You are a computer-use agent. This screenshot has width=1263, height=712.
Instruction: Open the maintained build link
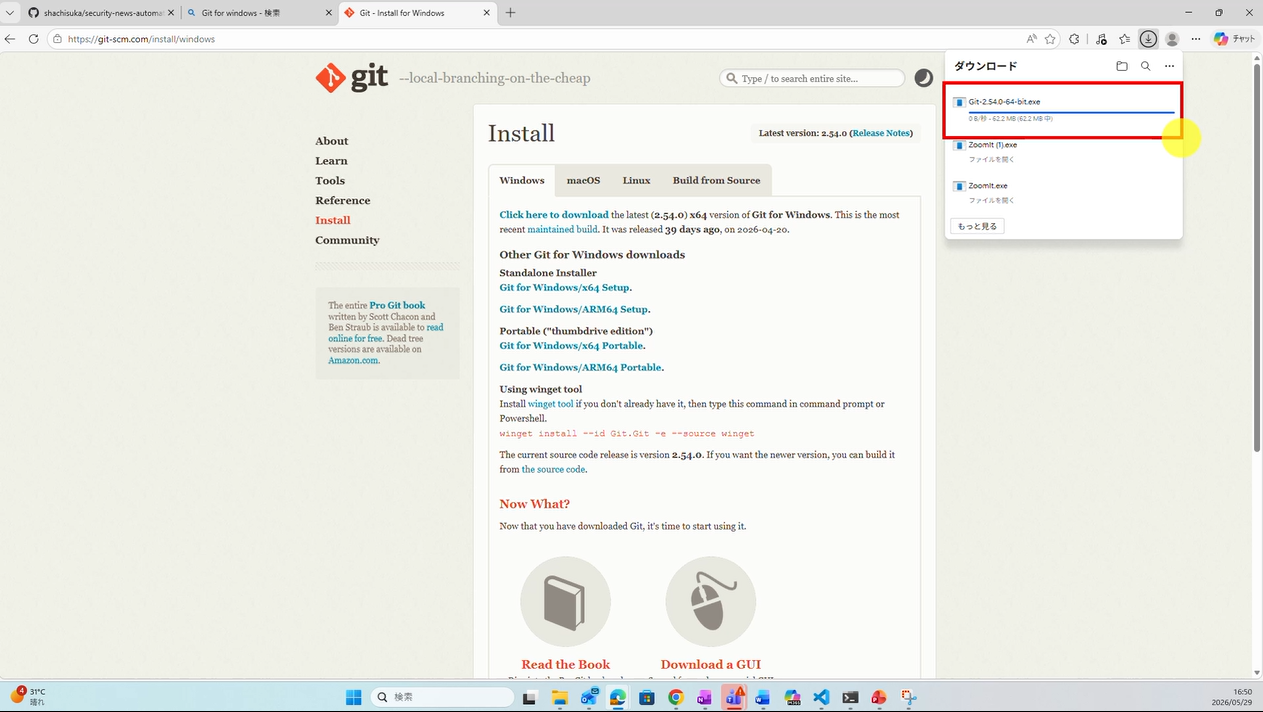[x=562, y=229]
